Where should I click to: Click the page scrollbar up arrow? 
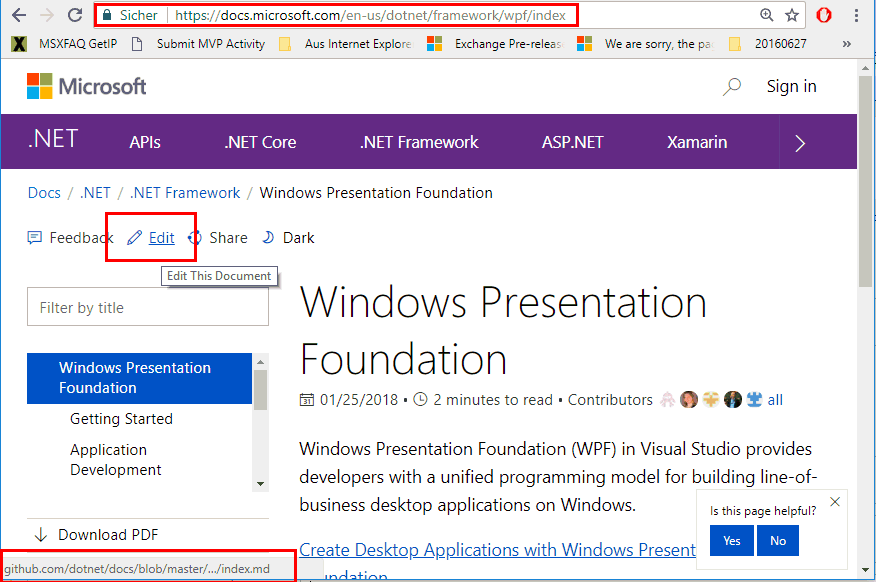click(x=866, y=68)
